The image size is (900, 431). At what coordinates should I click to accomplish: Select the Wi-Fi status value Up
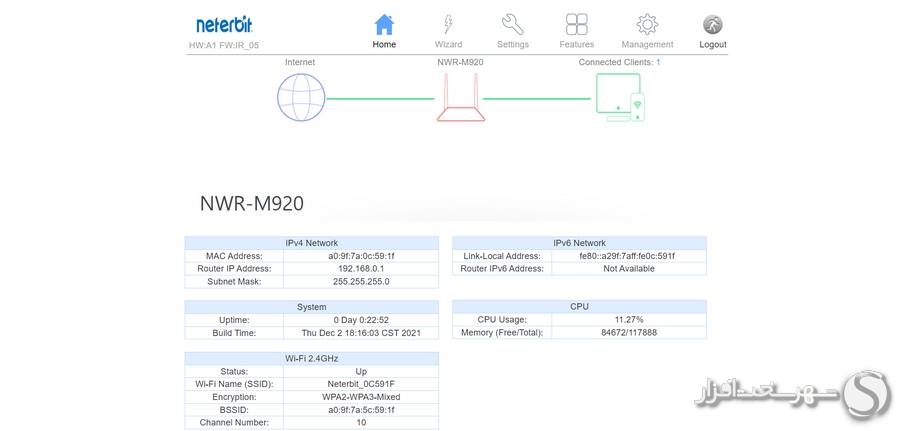(x=361, y=371)
